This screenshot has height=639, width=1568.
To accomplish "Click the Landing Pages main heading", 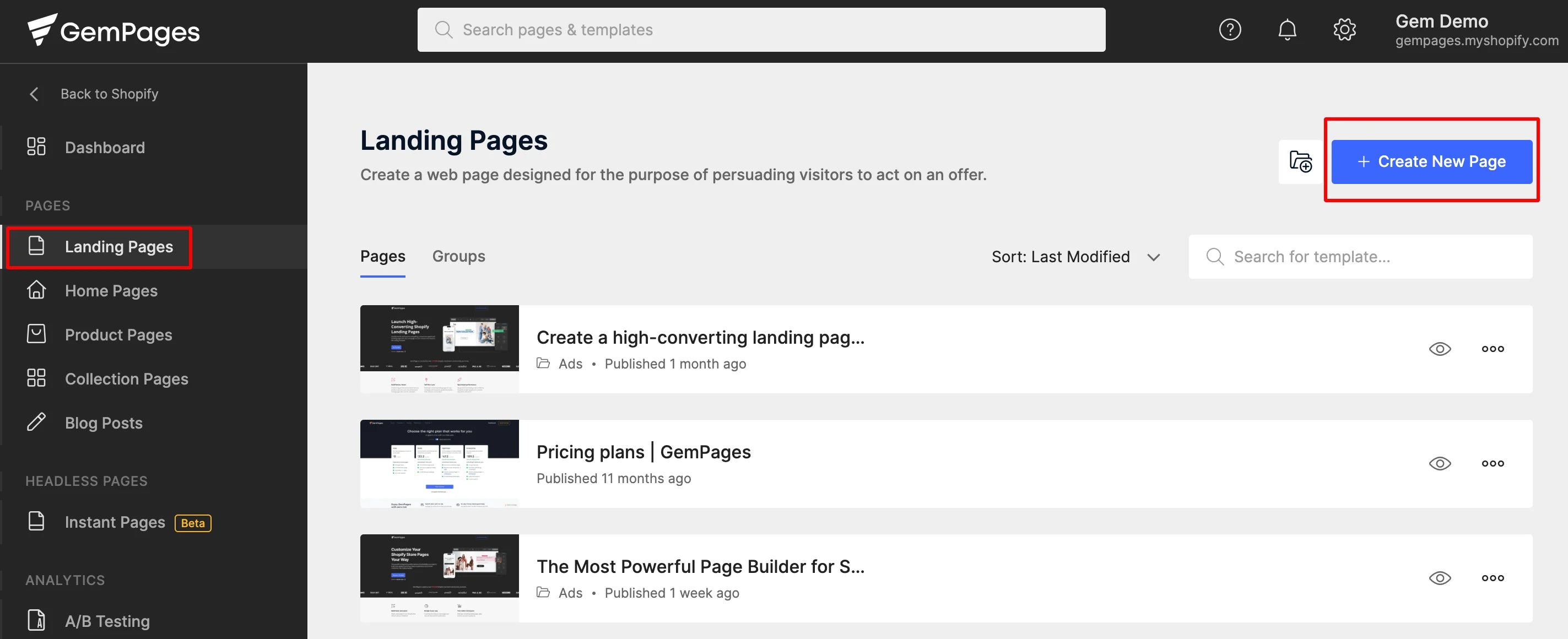I will coord(453,140).
